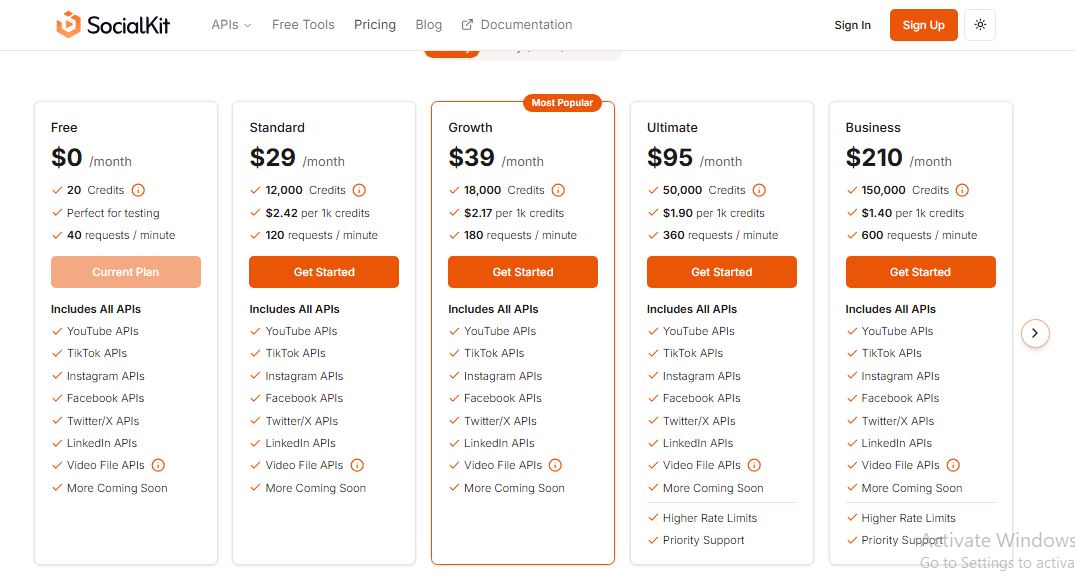Click Video File APIs info icon in Growth plan
This screenshot has width=1075, height=581.
tap(555, 465)
